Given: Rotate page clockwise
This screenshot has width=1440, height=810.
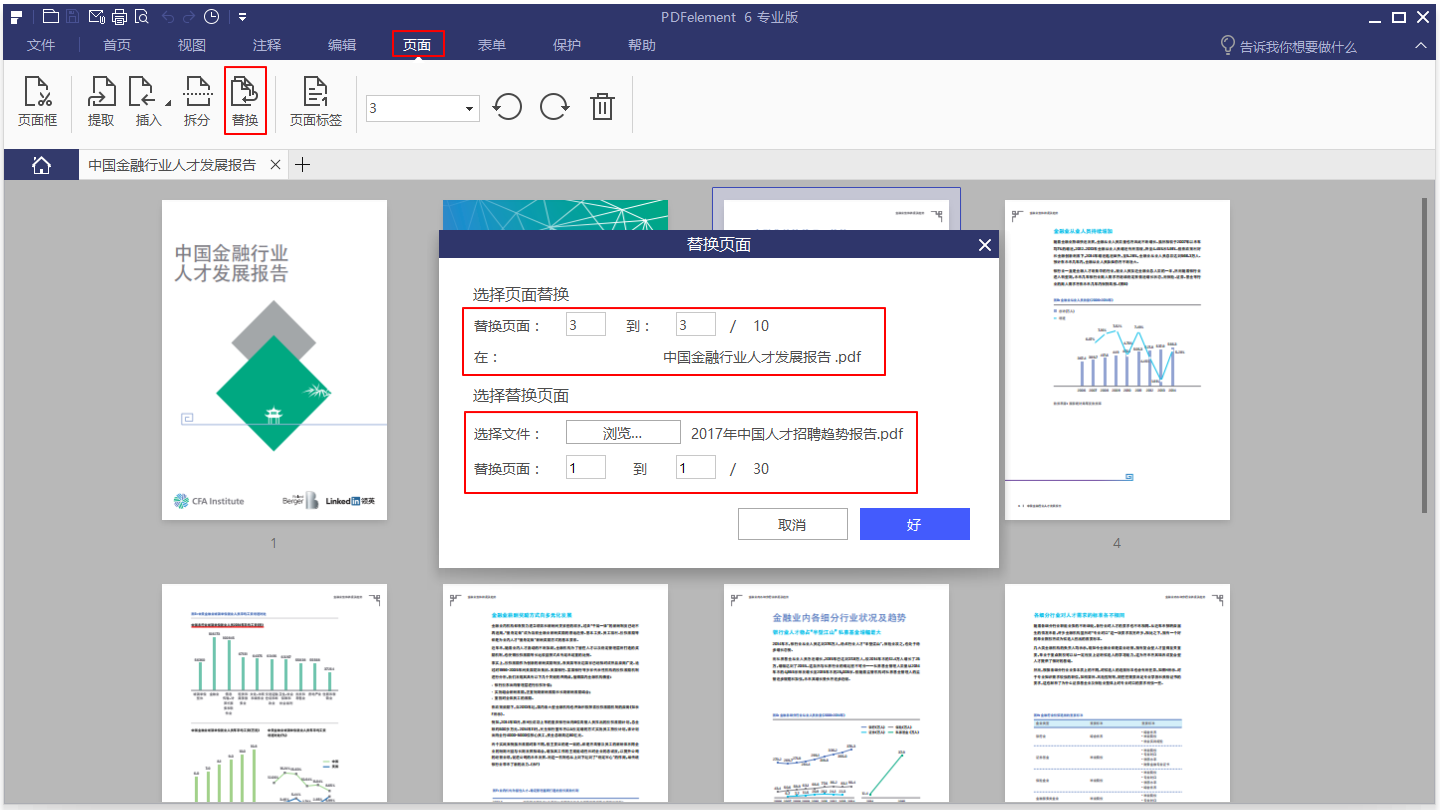Looking at the screenshot, I should 555,107.
